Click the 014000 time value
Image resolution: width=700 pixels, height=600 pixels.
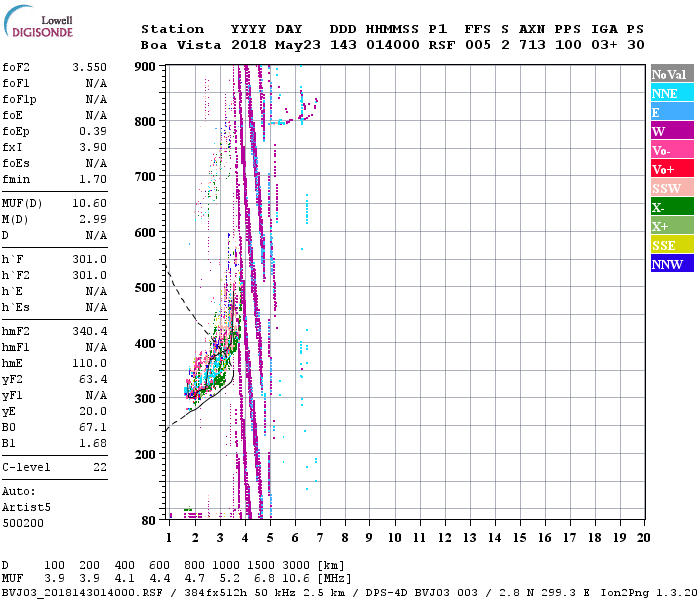pos(392,45)
